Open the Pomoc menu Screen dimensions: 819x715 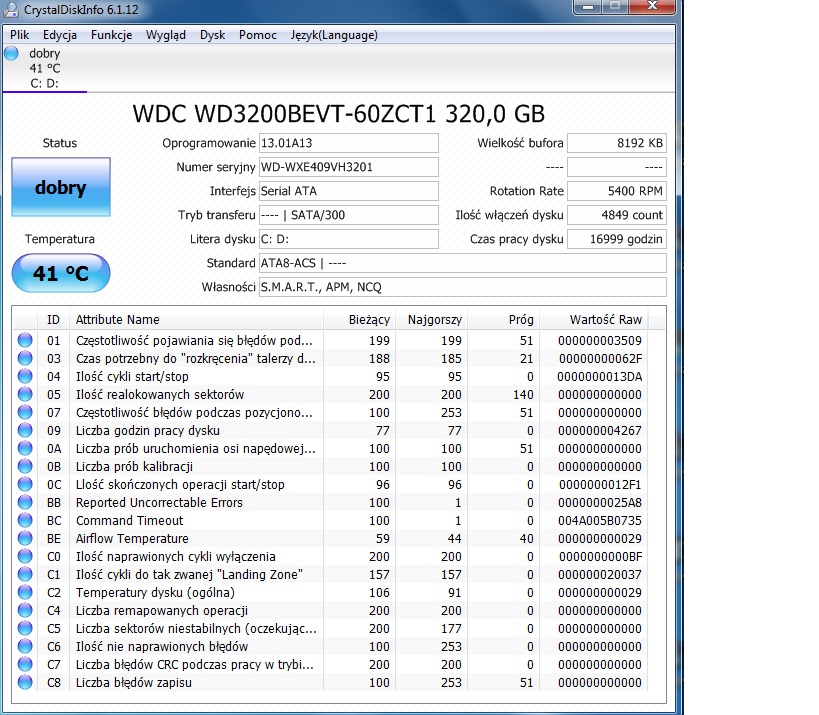tap(258, 35)
